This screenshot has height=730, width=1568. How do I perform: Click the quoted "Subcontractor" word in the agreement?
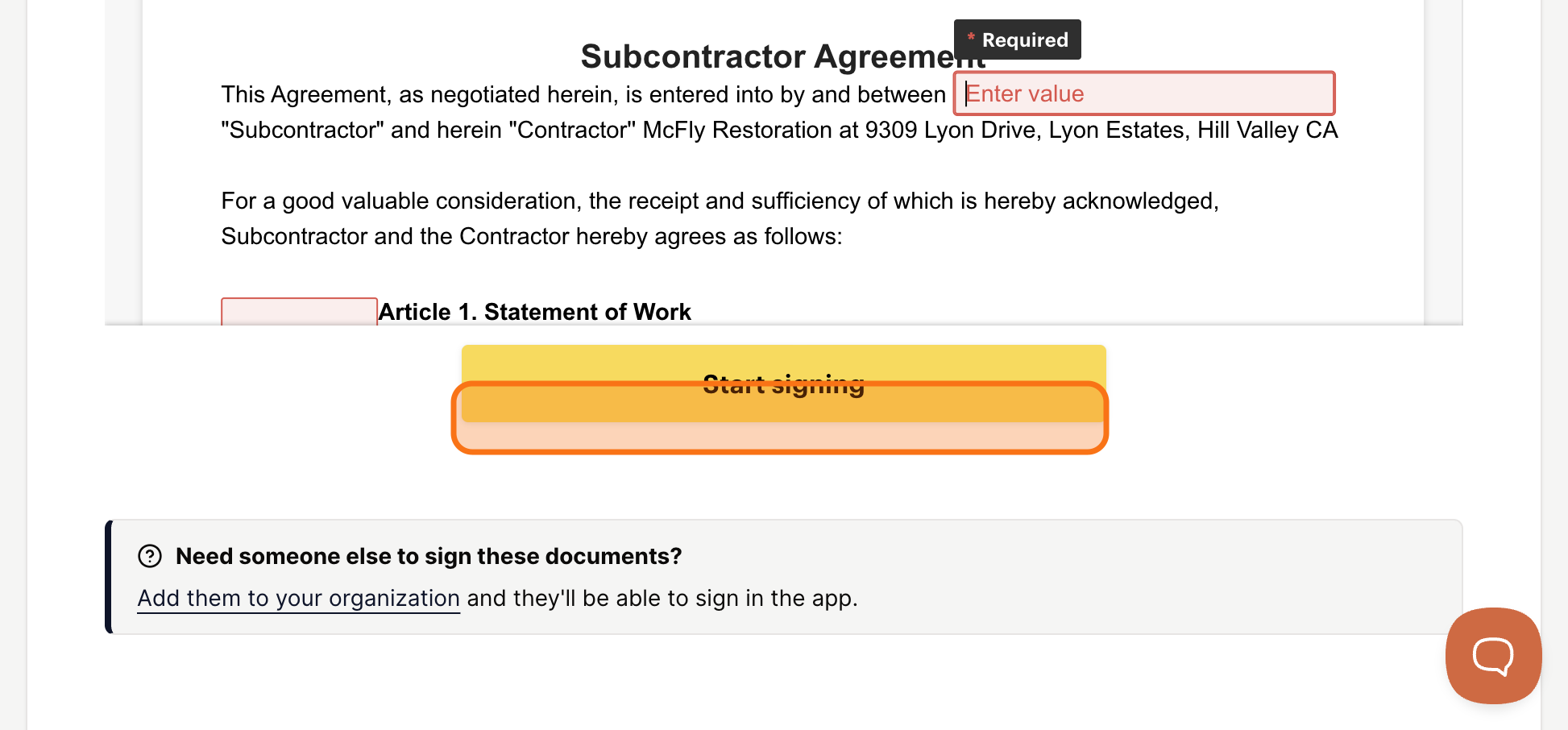[x=302, y=130]
